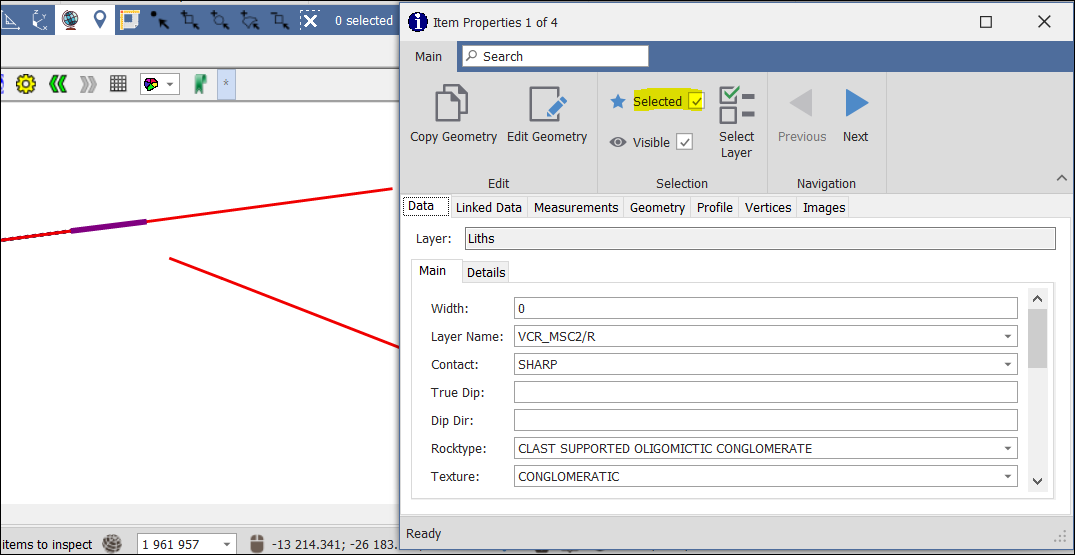Click the location pin icon
Image resolution: width=1075 pixels, height=555 pixels.
click(100, 20)
